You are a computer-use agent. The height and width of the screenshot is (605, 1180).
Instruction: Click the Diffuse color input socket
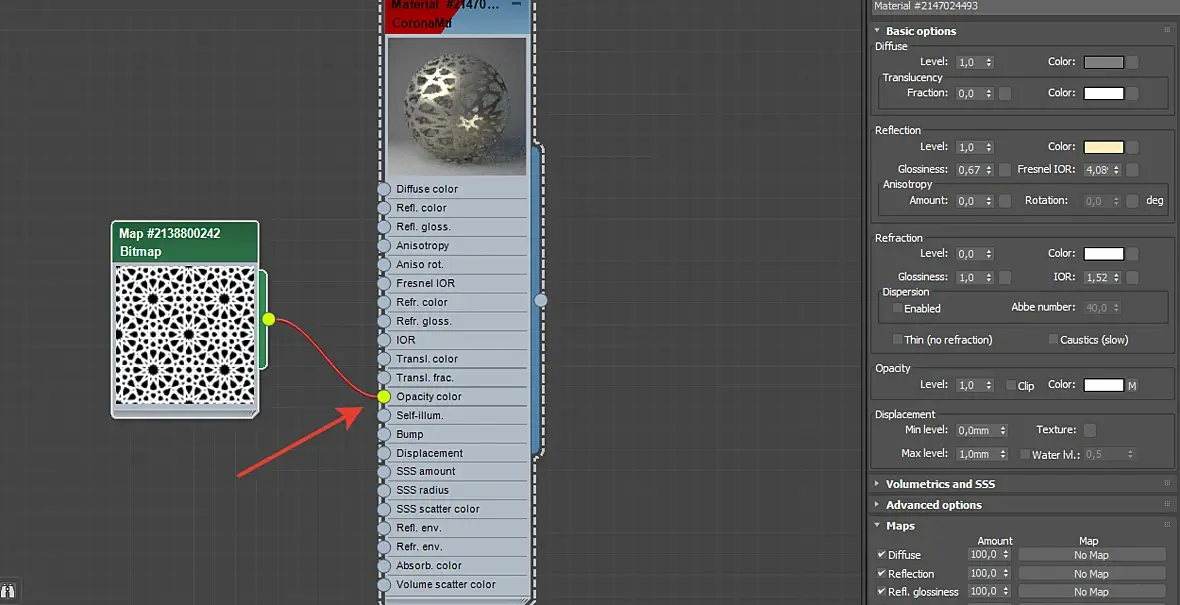click(384, 189)
